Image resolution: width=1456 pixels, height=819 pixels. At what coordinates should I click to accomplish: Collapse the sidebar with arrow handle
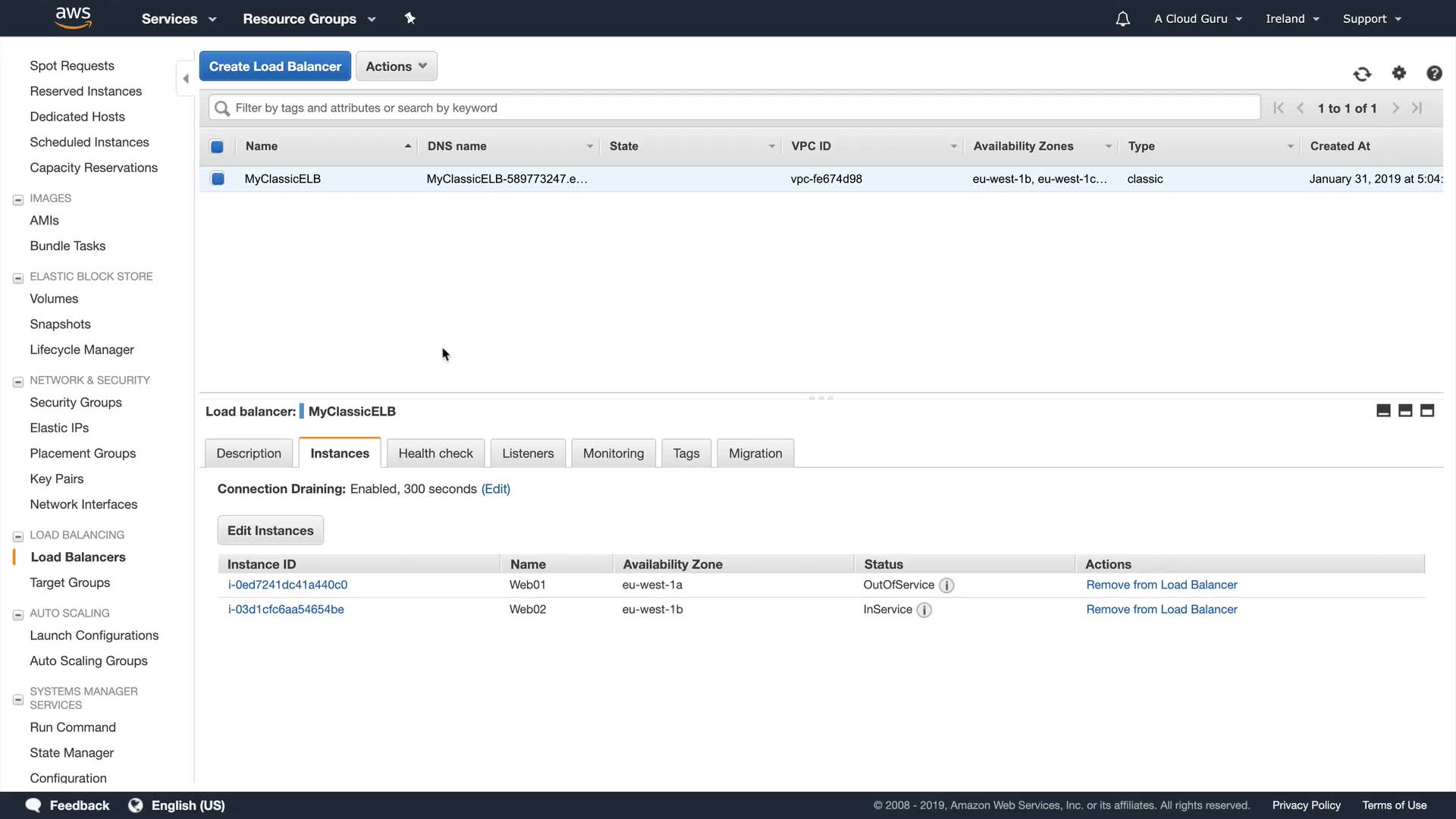(x=186, y=79)
